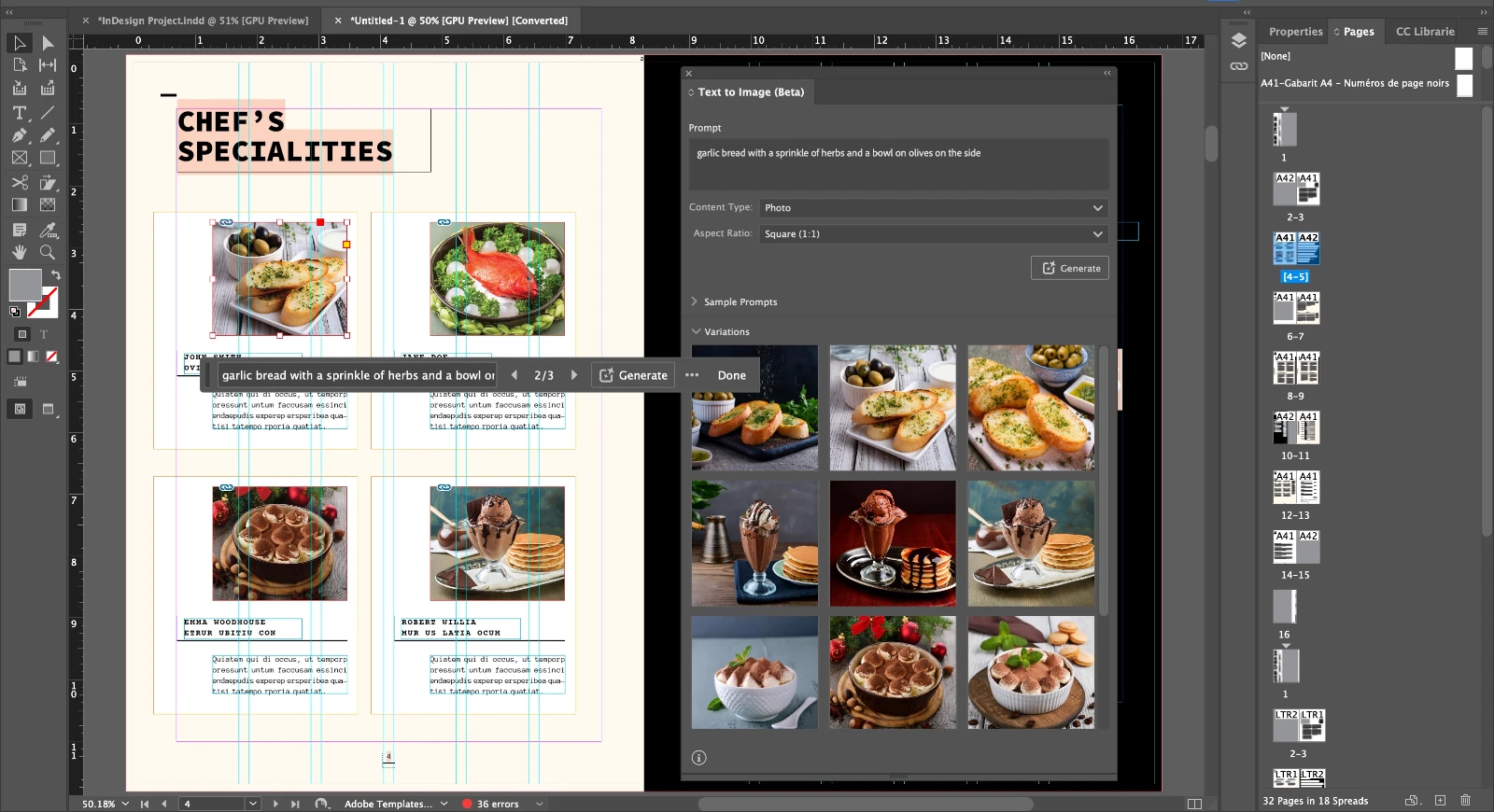Toggle screen mode button
This screenshot has height=812, width=1494.
[49, 409]
